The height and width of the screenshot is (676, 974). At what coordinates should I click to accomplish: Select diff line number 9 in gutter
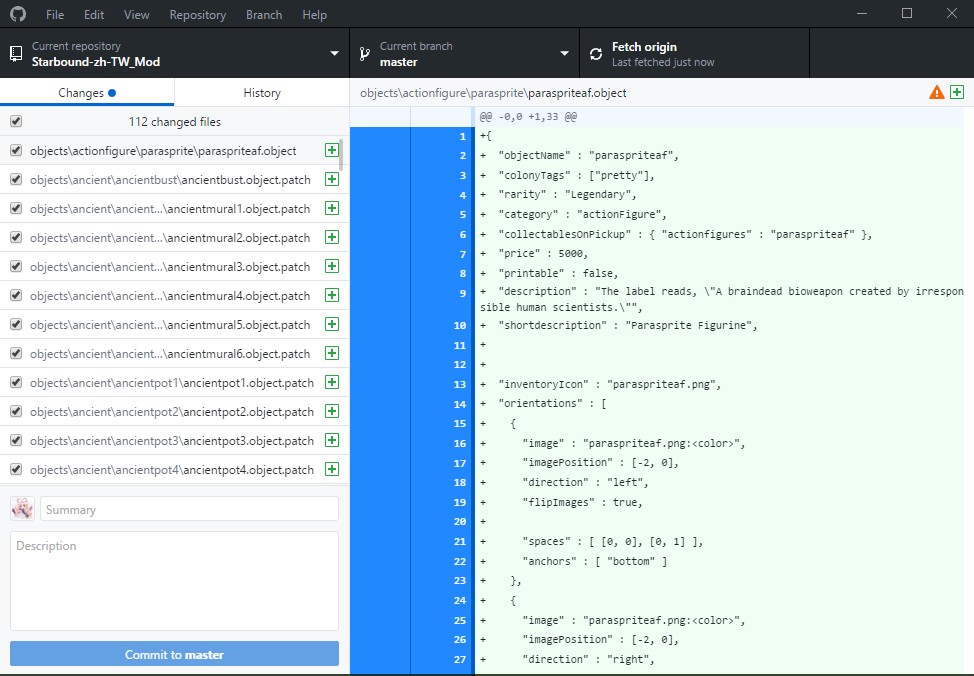click(x=441, y=299)
